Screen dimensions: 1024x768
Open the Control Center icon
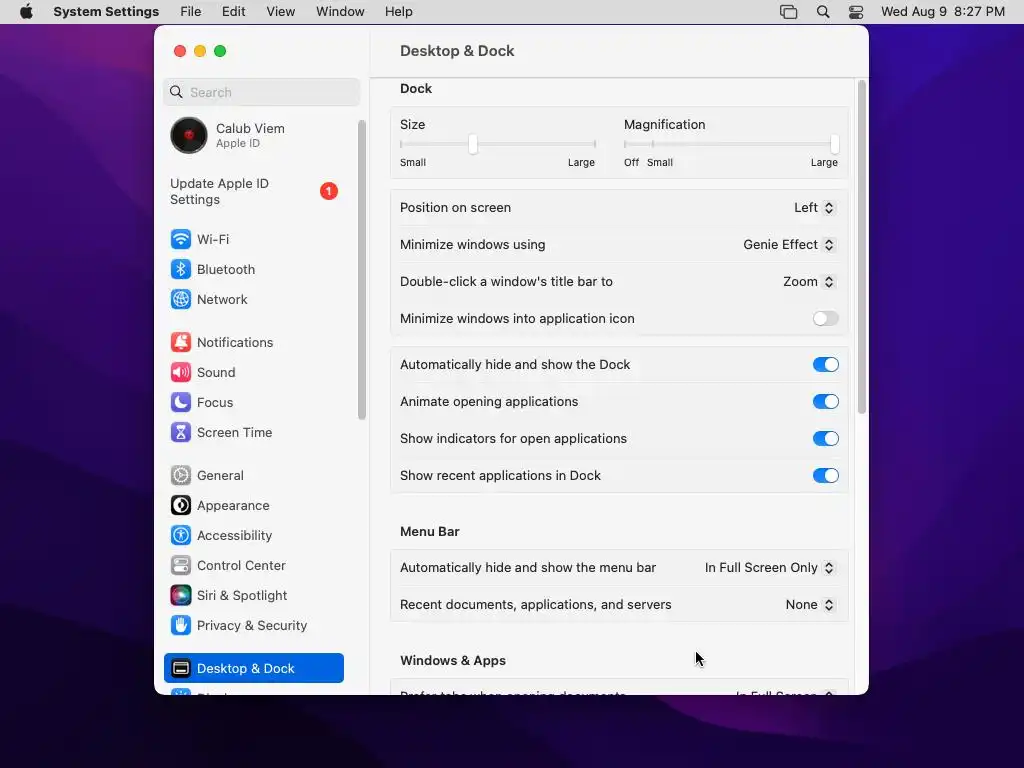tap(181, 566)
